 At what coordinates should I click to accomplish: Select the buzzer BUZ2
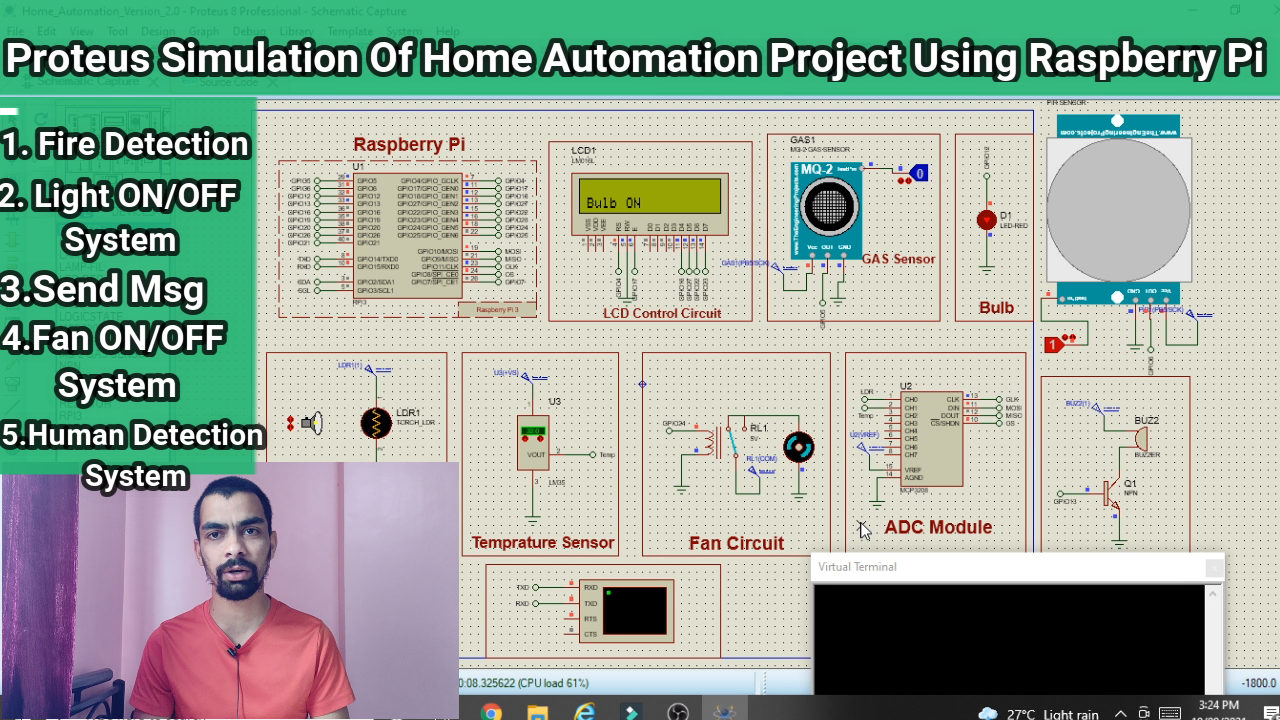pyautogui.click(x=1141, y=439)
